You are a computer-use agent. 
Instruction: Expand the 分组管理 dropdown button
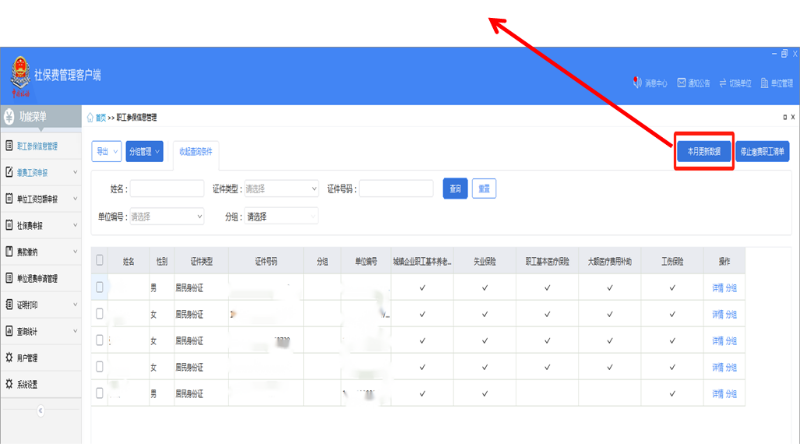pyautogui.click(x=144, y=152)
